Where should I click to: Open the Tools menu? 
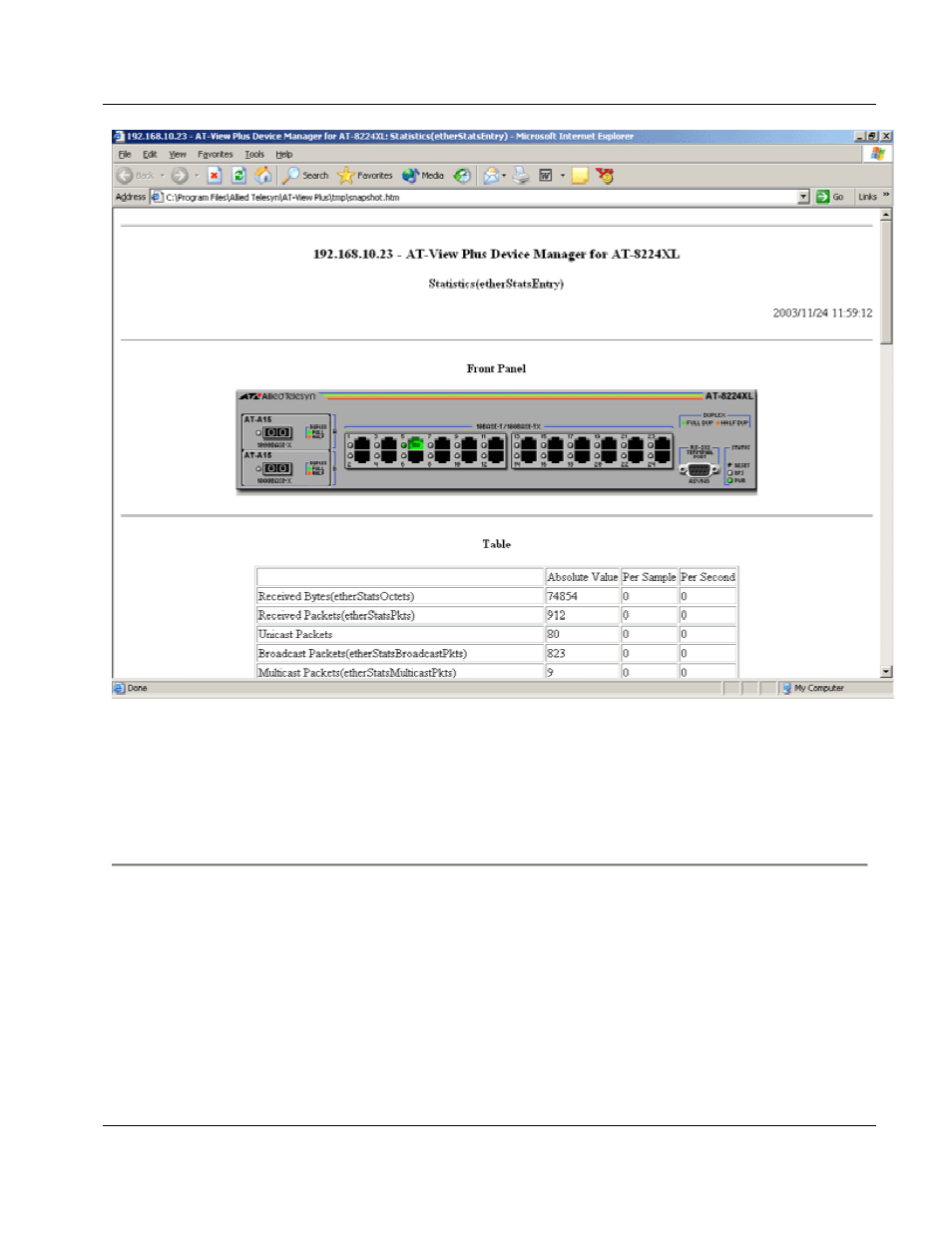(254, 155)
